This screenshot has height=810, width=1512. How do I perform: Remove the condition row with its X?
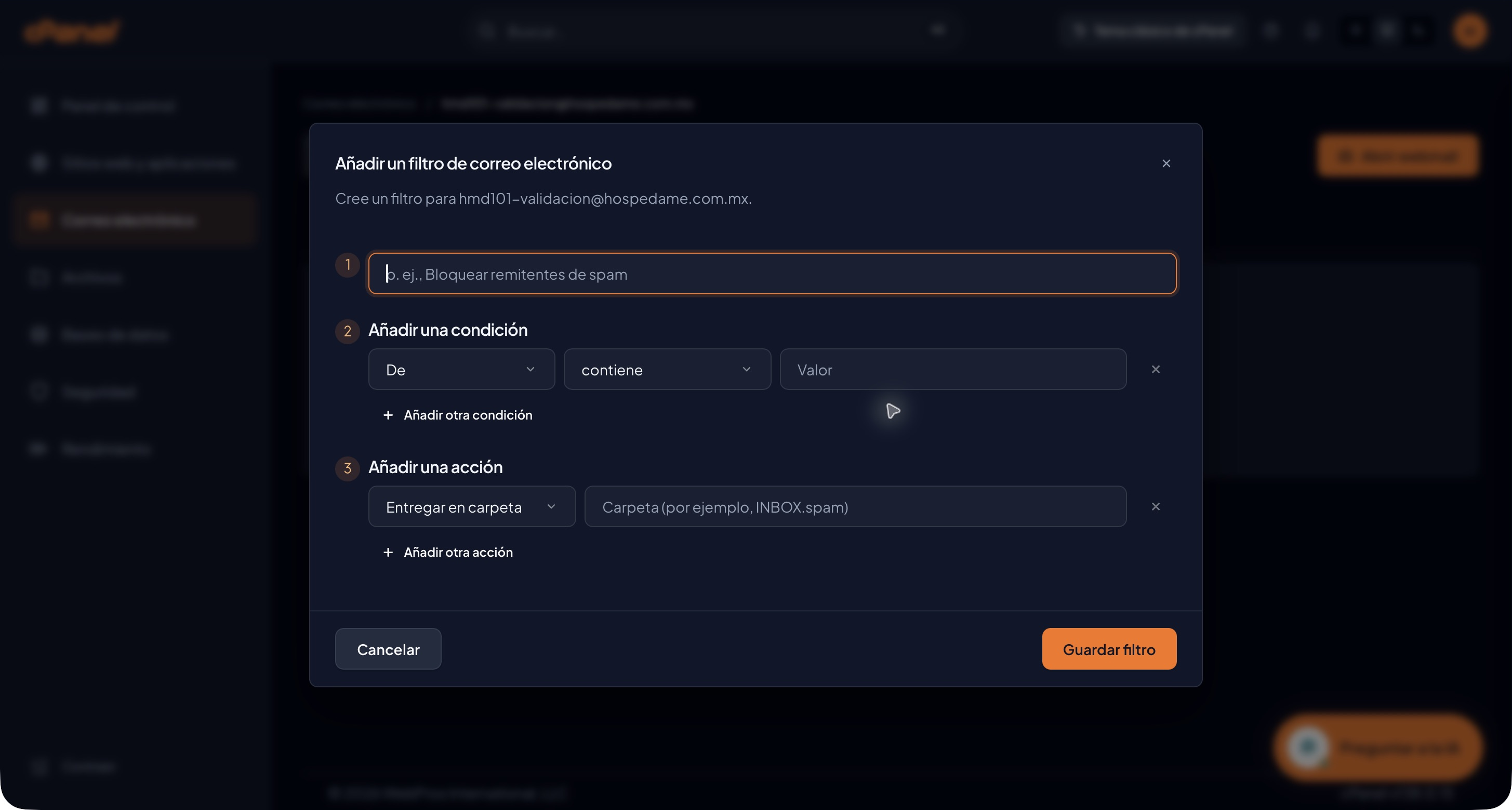[x=1155, y=370]
